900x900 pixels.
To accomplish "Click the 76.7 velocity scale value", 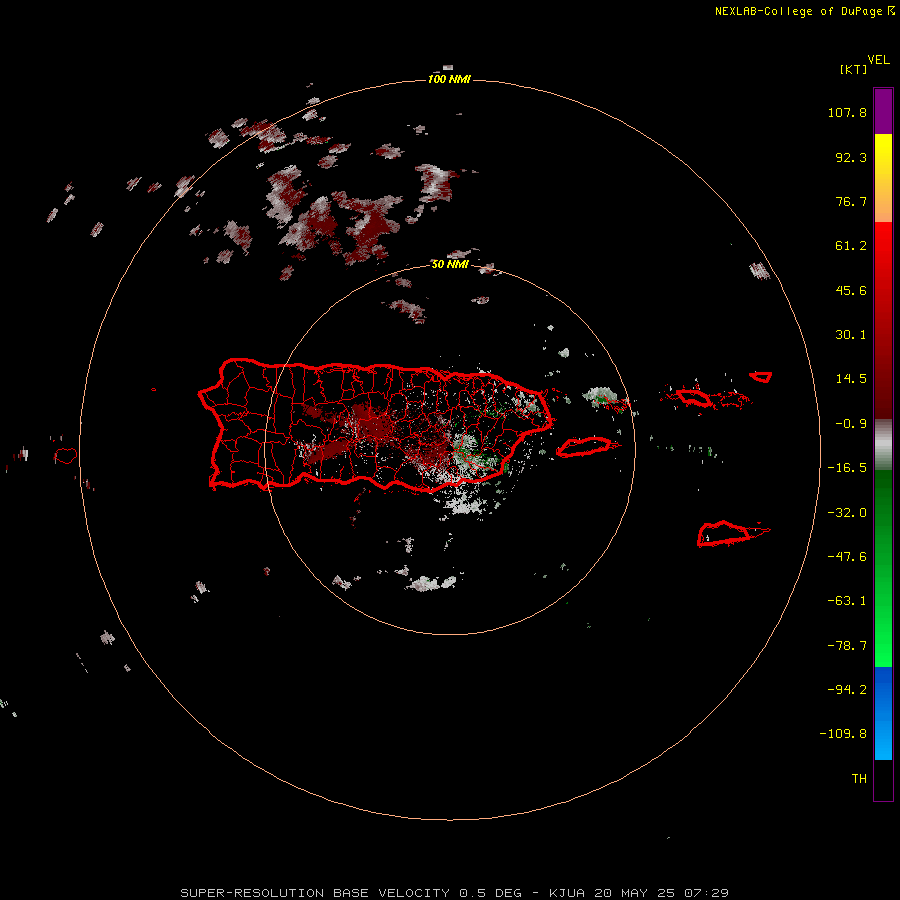I will tap(851, 201).
